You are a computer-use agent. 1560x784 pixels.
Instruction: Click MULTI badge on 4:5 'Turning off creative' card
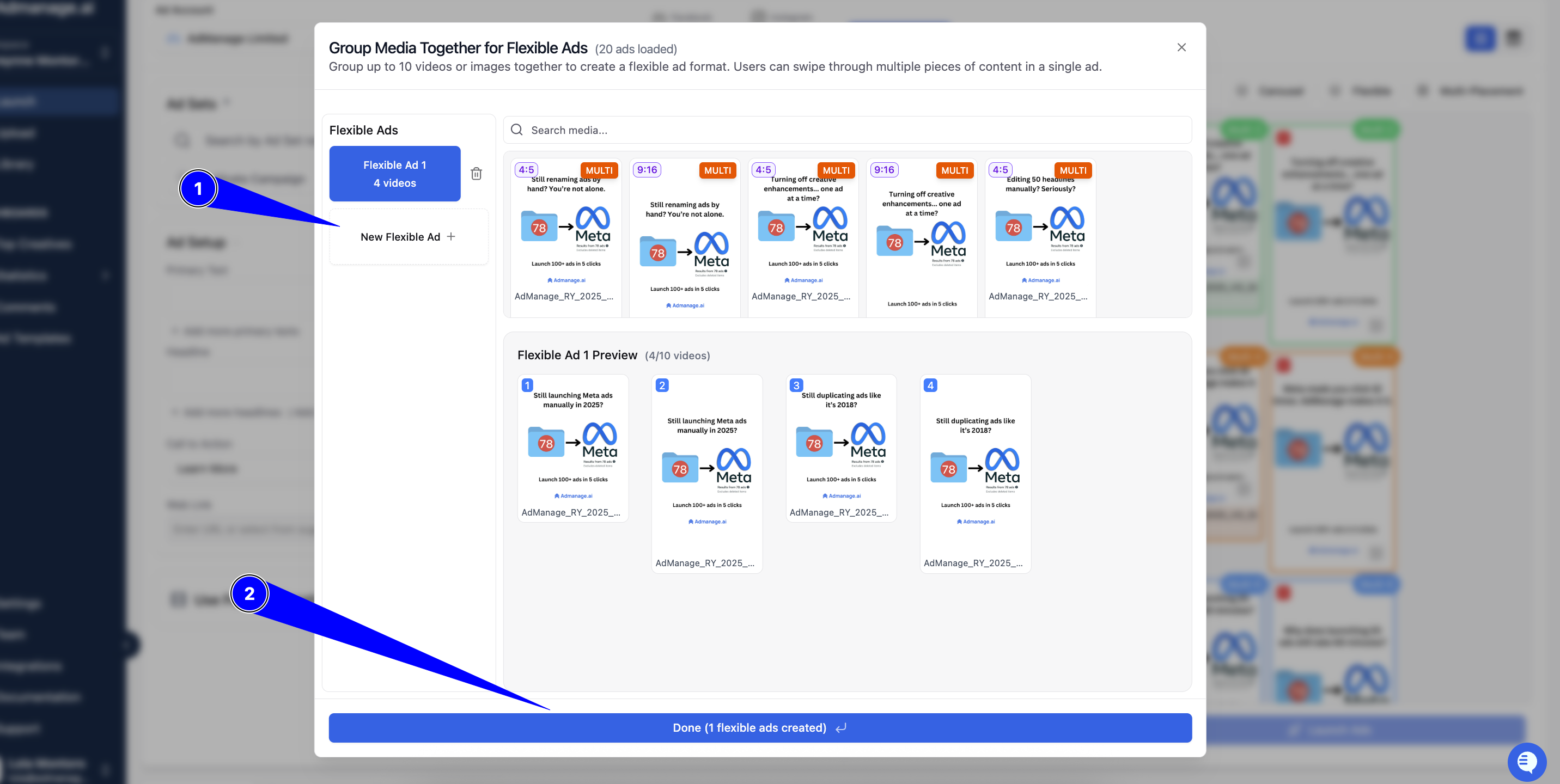pos(836,170)
